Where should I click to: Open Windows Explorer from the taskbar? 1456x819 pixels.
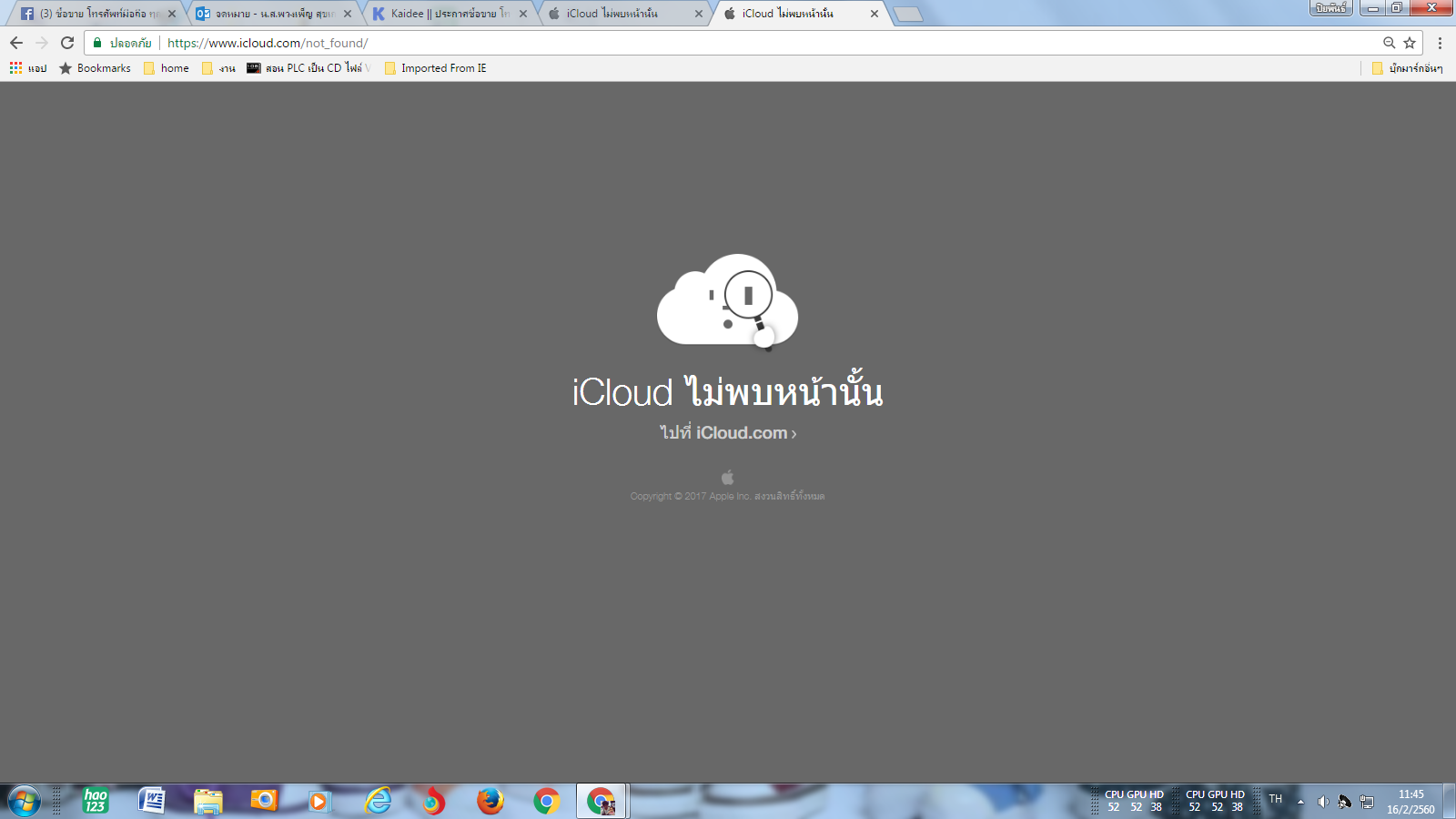(x=208, y=802)
